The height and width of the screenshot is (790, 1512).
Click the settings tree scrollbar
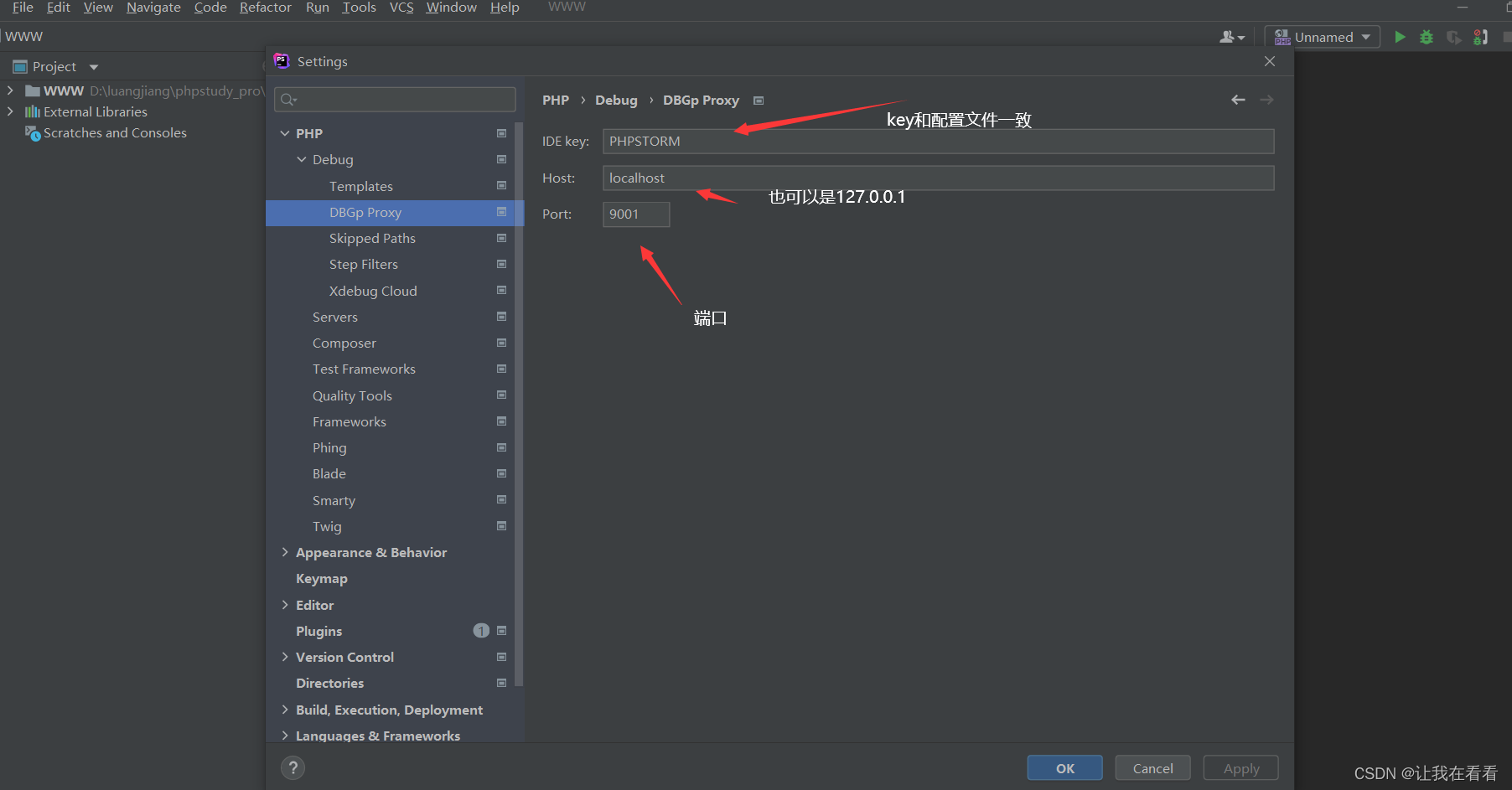[519, 404]
